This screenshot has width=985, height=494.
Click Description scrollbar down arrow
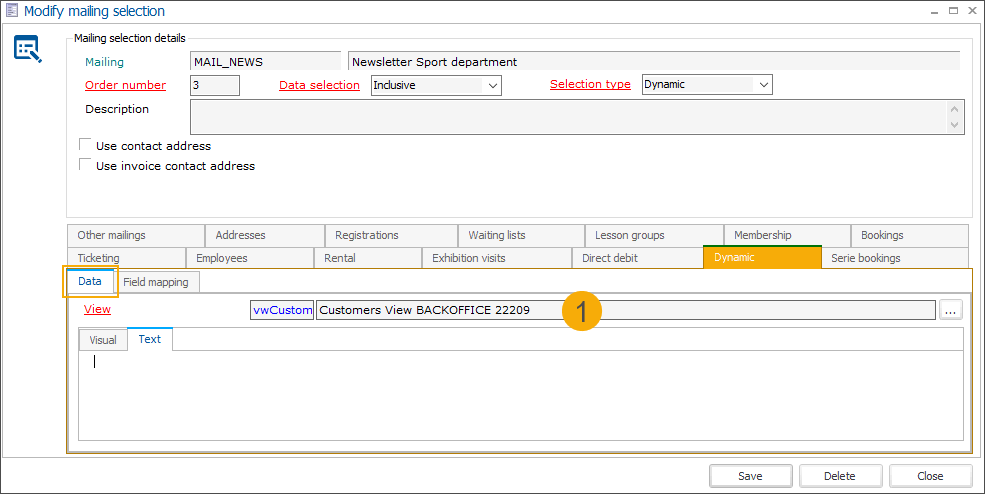954,124
